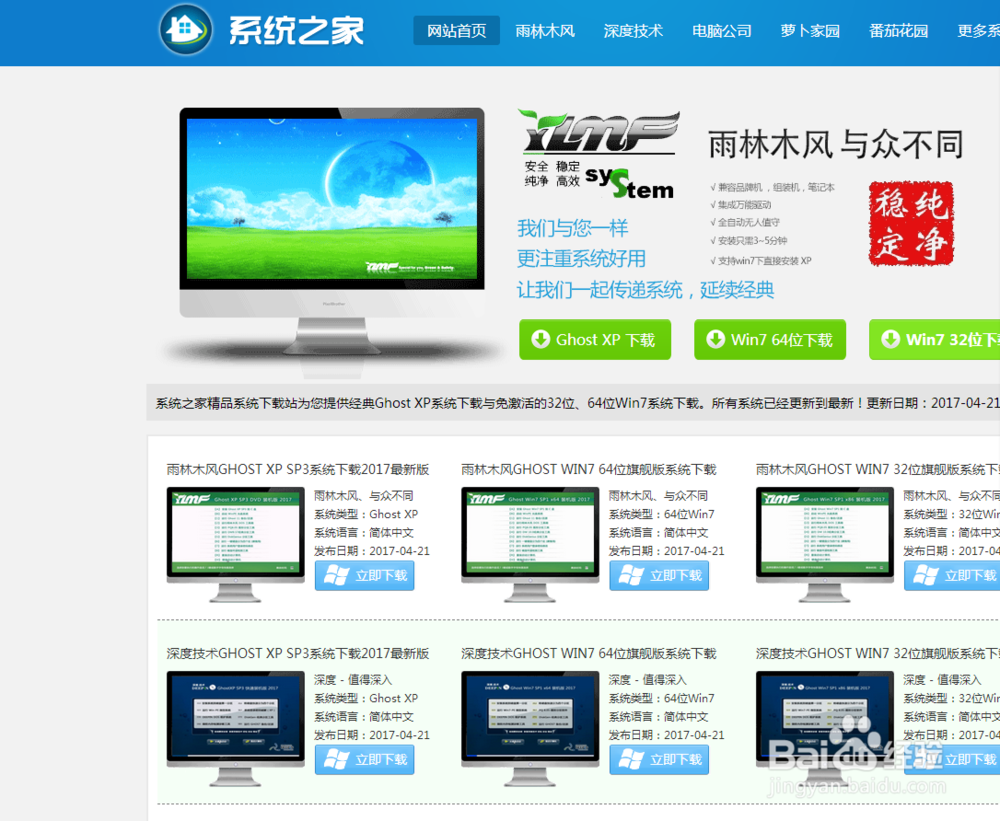Click 雨林木风 Ghost XP monitor thumbnail
This screenshot has width=1000, height=821.
235,544
